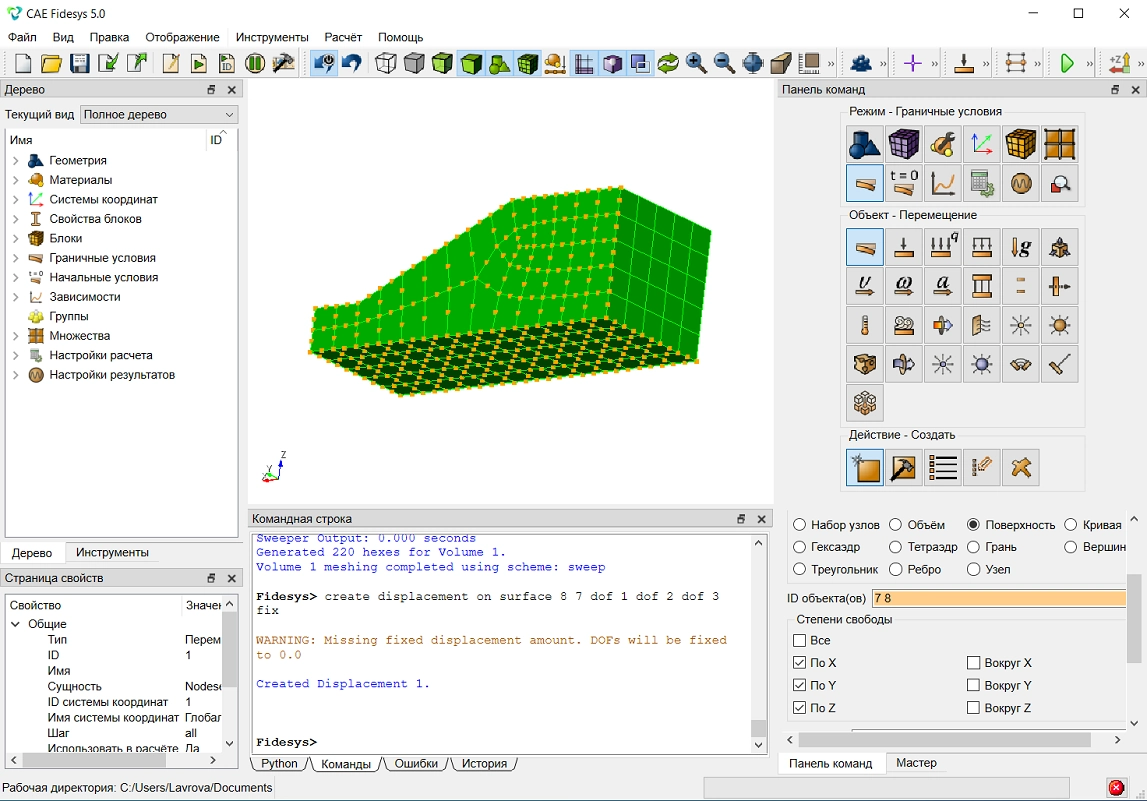Uncheck the 'По Y' checkbox

click(800, 685)
